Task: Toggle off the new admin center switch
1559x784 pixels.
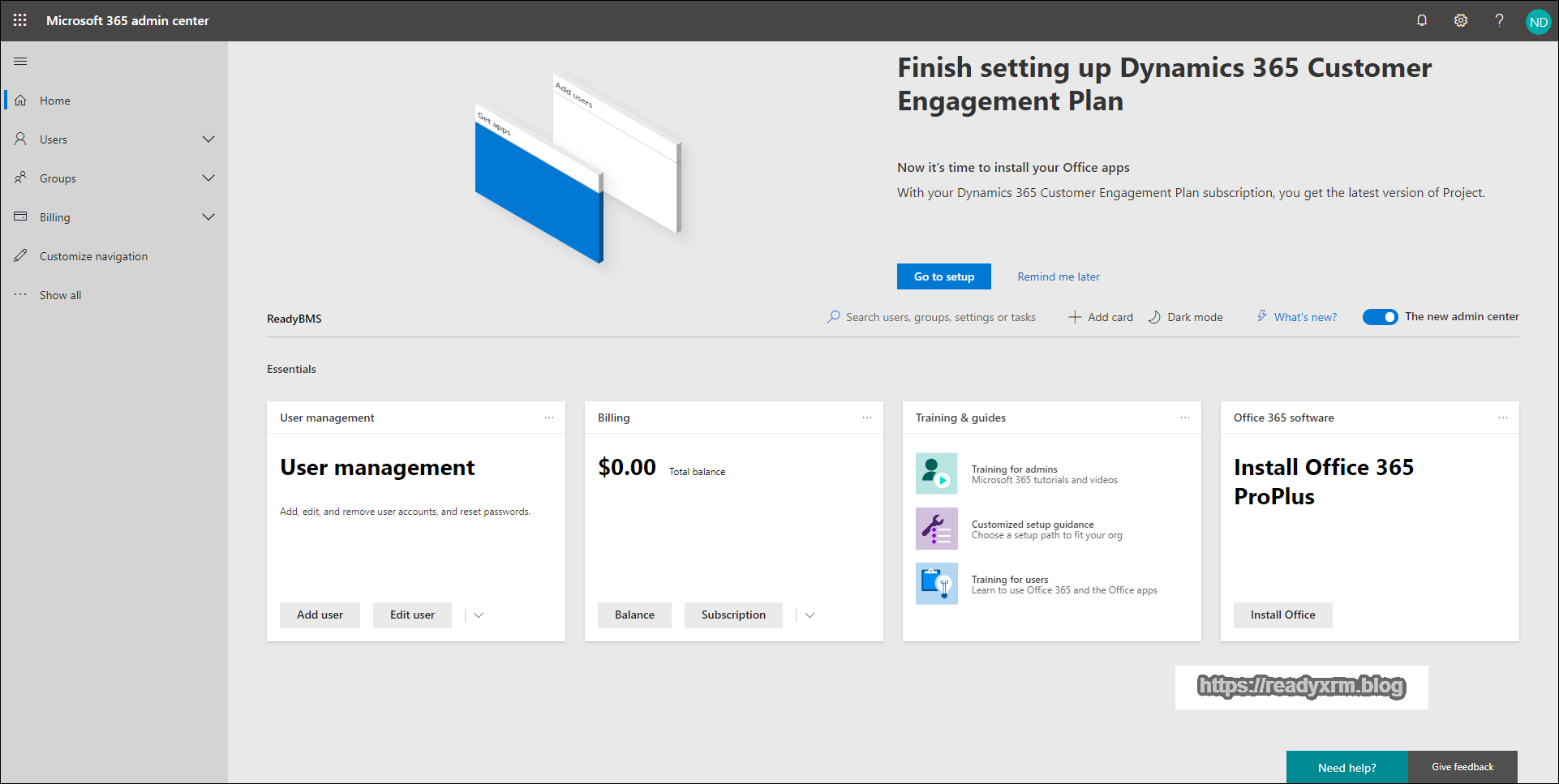Action: click(x=1380, y=317)
